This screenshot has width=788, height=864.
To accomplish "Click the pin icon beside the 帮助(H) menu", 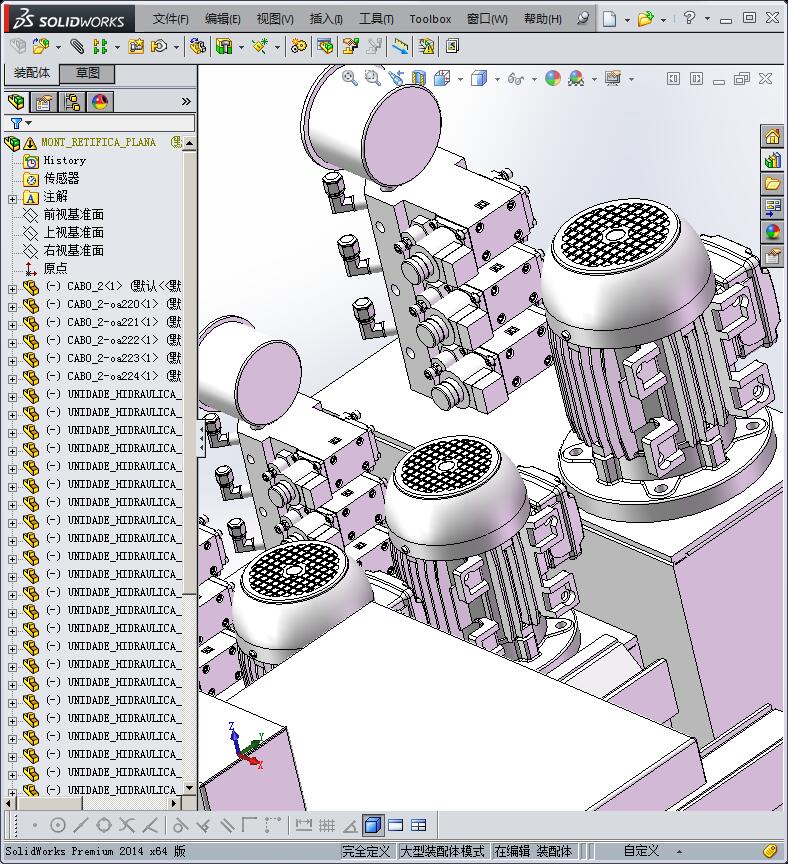I will [x=582, y=19].
